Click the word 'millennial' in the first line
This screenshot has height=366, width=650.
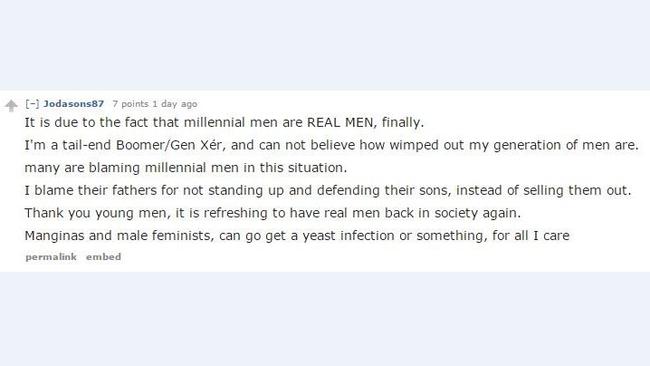click(214, 123)
